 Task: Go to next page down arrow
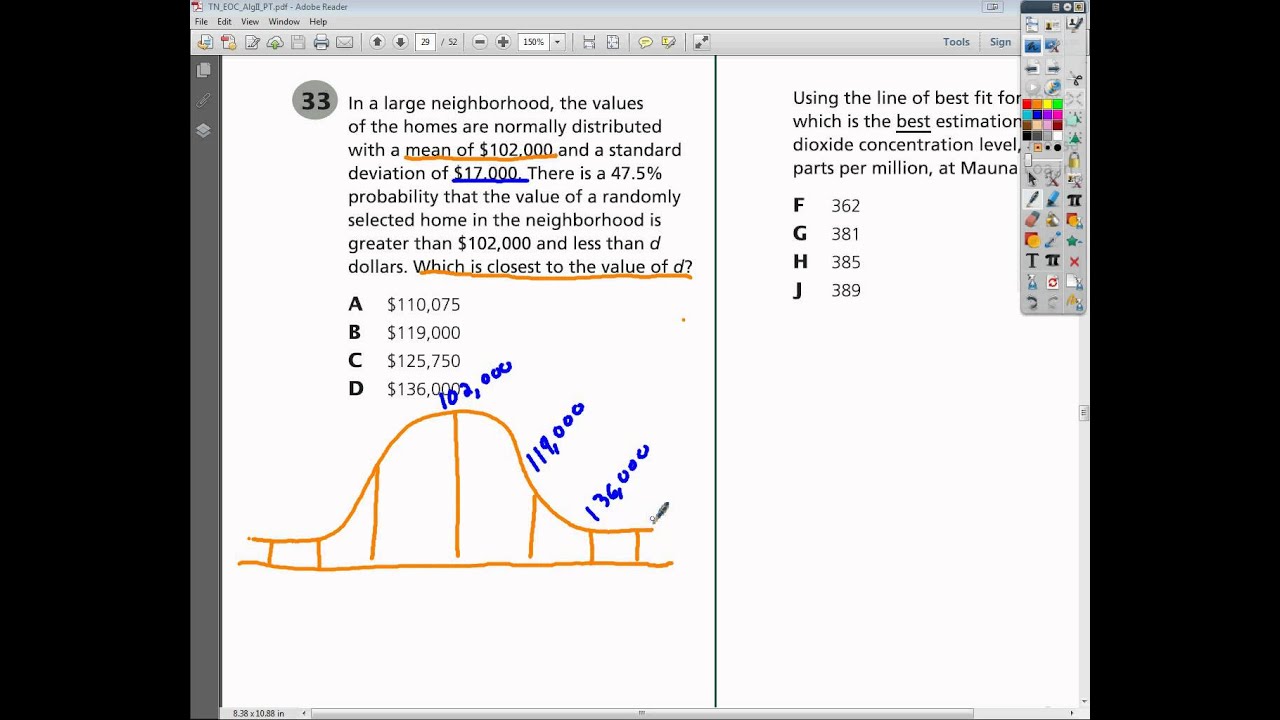coord(400,42)
